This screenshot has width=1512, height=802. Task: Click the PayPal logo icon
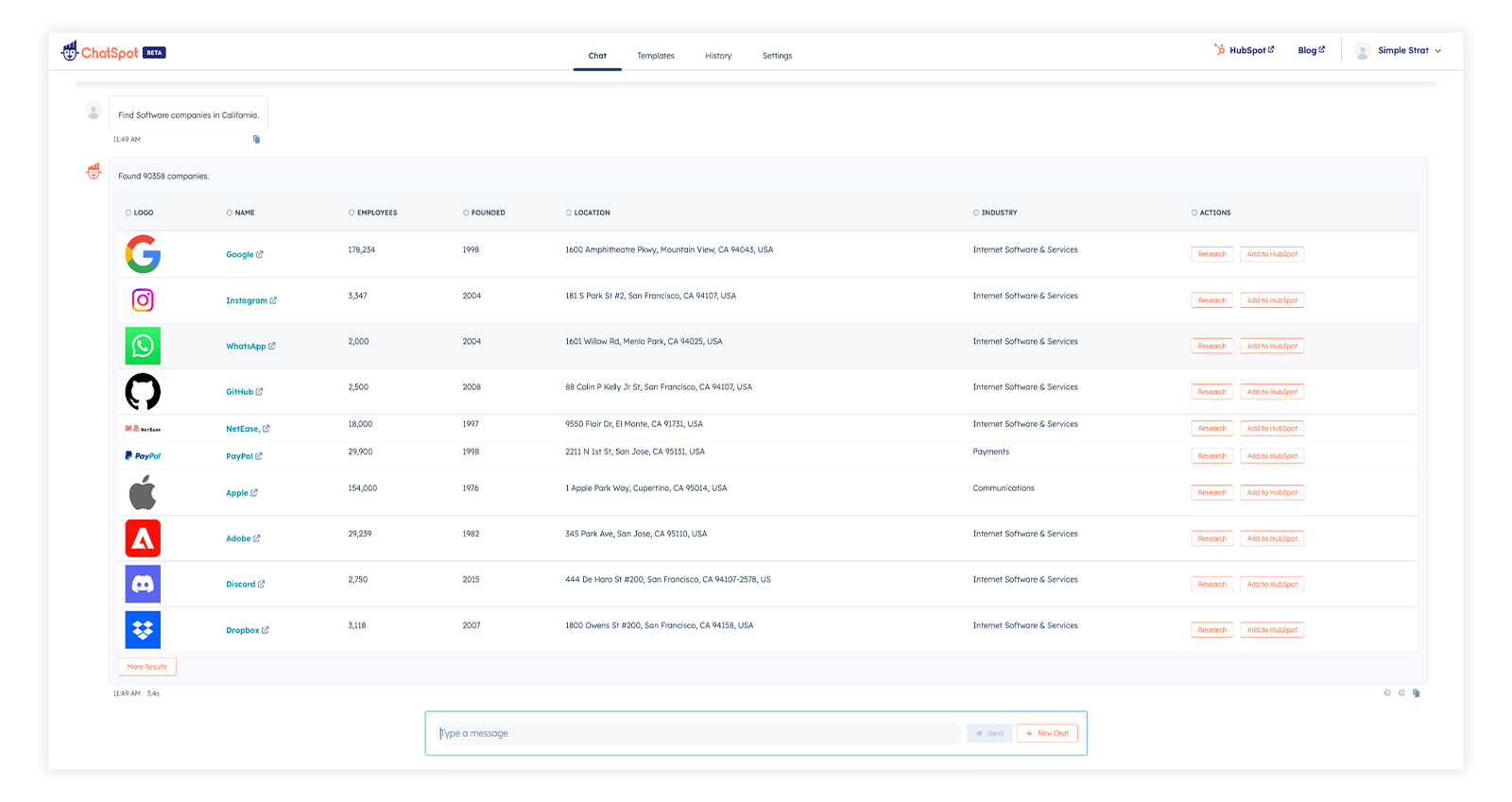point(143,456)
